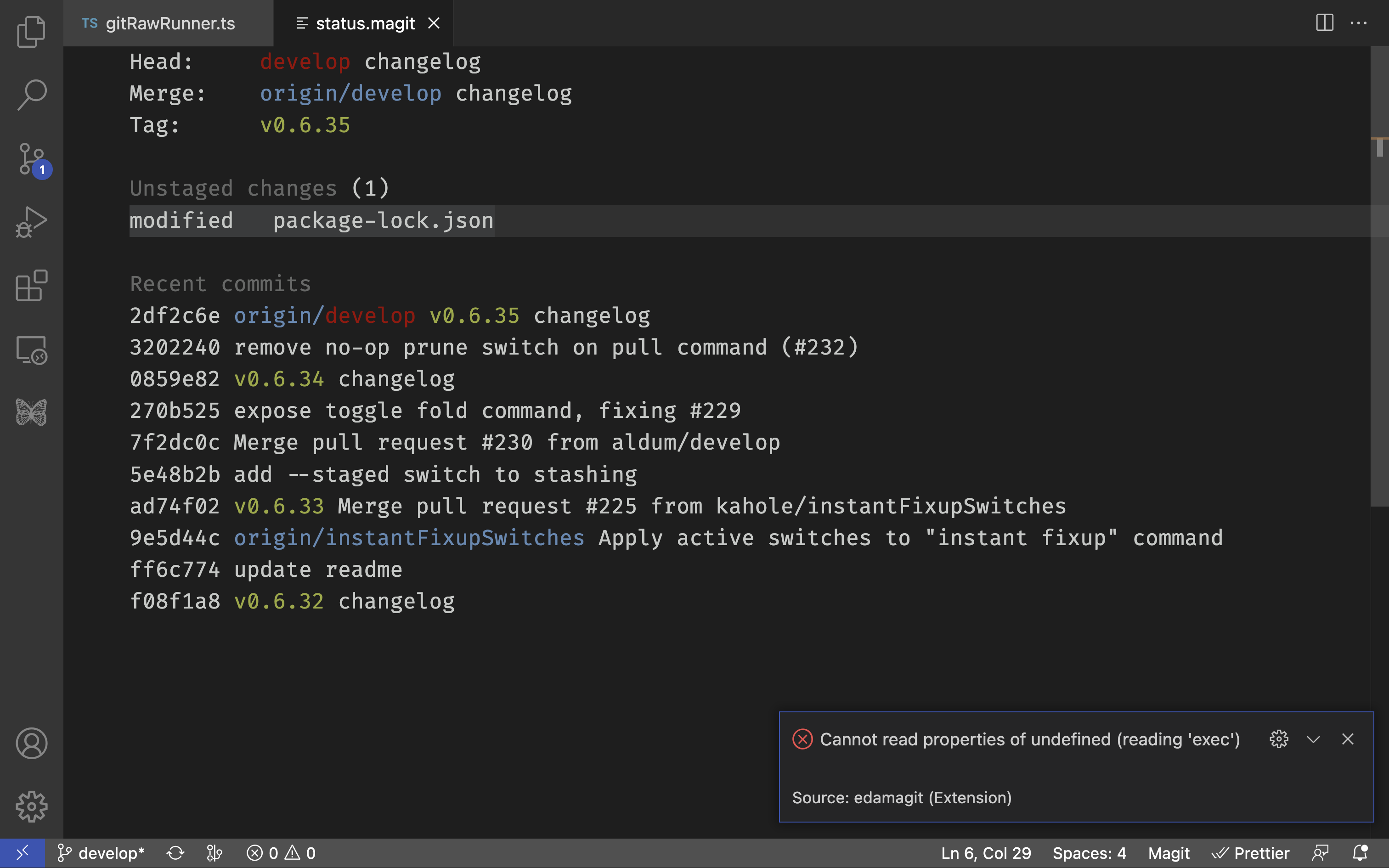Collapse the Recent commits section

coord(220,283)
